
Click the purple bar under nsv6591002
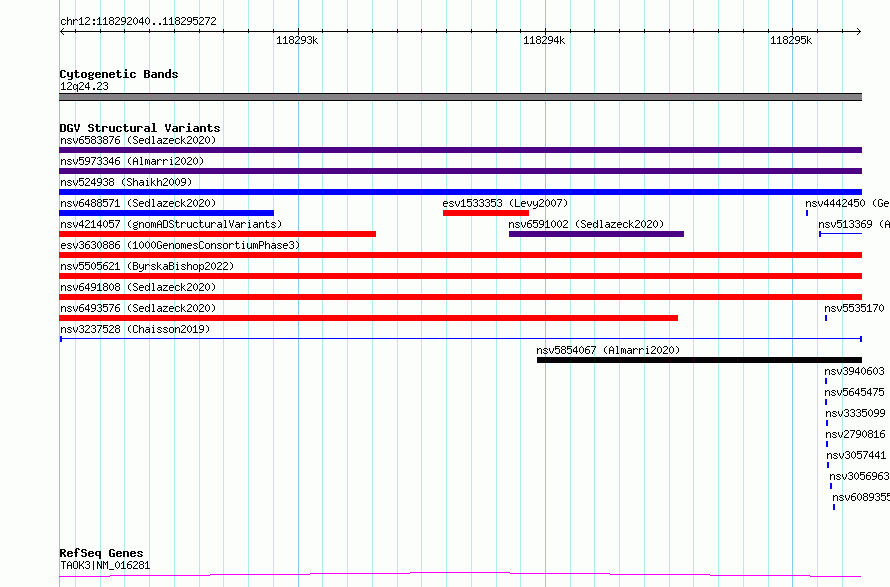tap(596, 234)
